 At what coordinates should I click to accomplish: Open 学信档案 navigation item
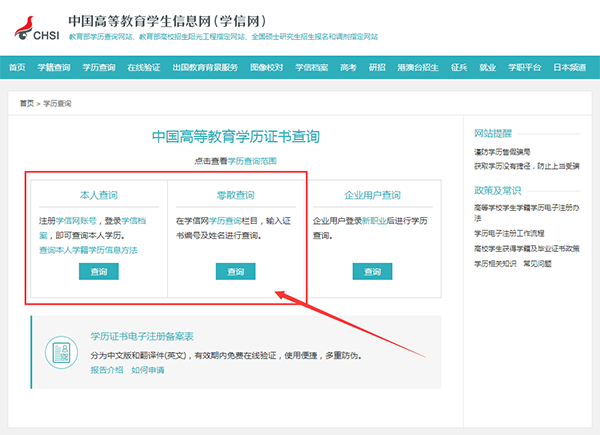tap(311, 68)
